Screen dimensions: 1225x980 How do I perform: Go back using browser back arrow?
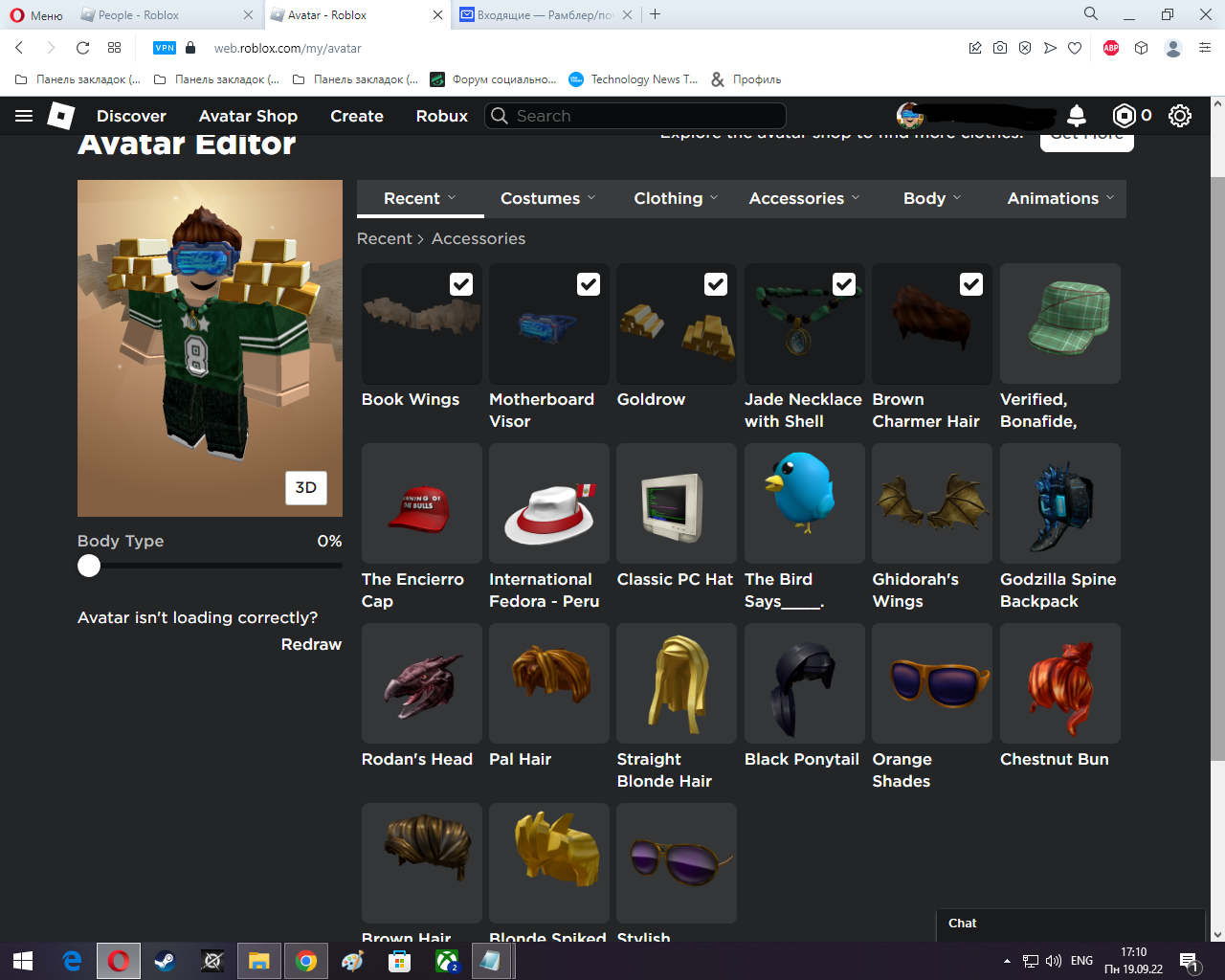[19, 48]
